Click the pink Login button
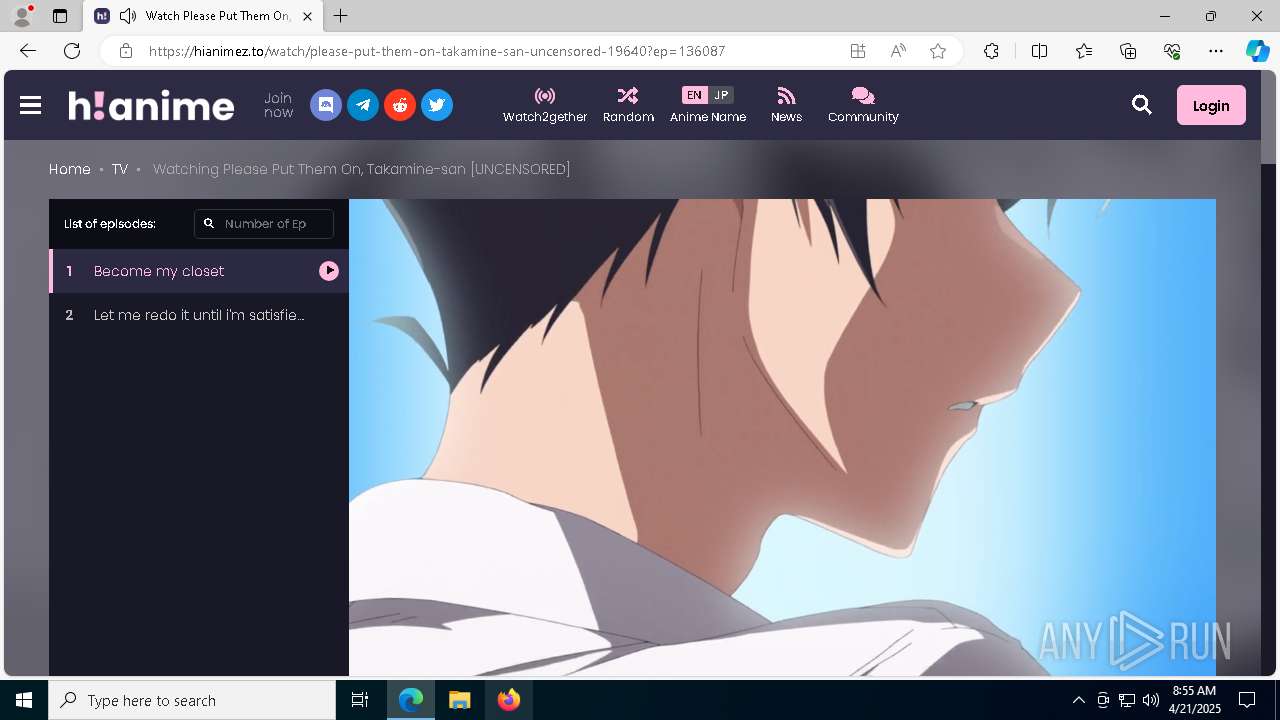 (x=1211, y=105)
